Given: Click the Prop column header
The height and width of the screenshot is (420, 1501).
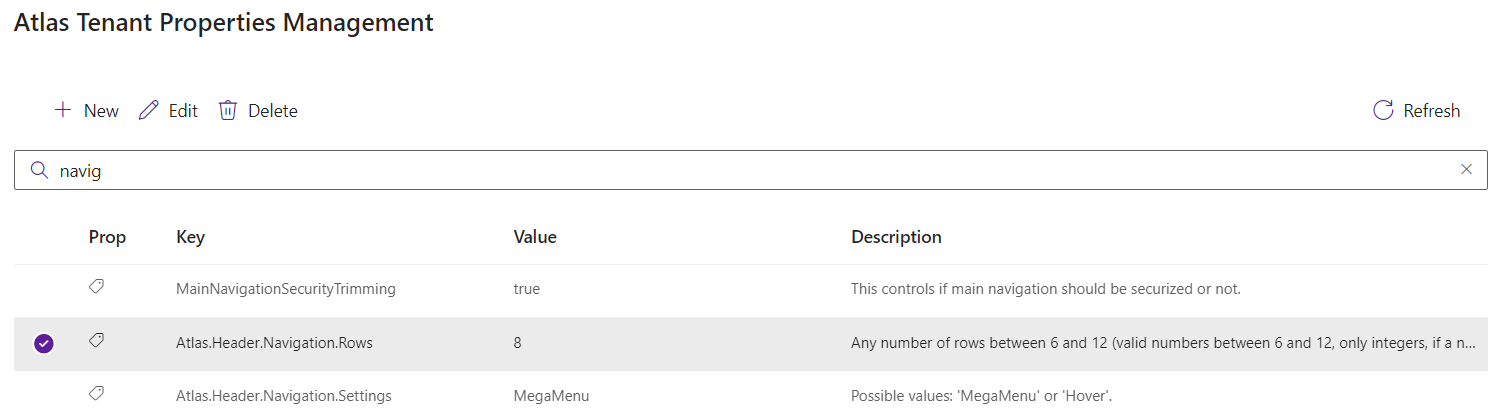Looking at the screenshot, I should pyautogui.click(x=107, y=237).
